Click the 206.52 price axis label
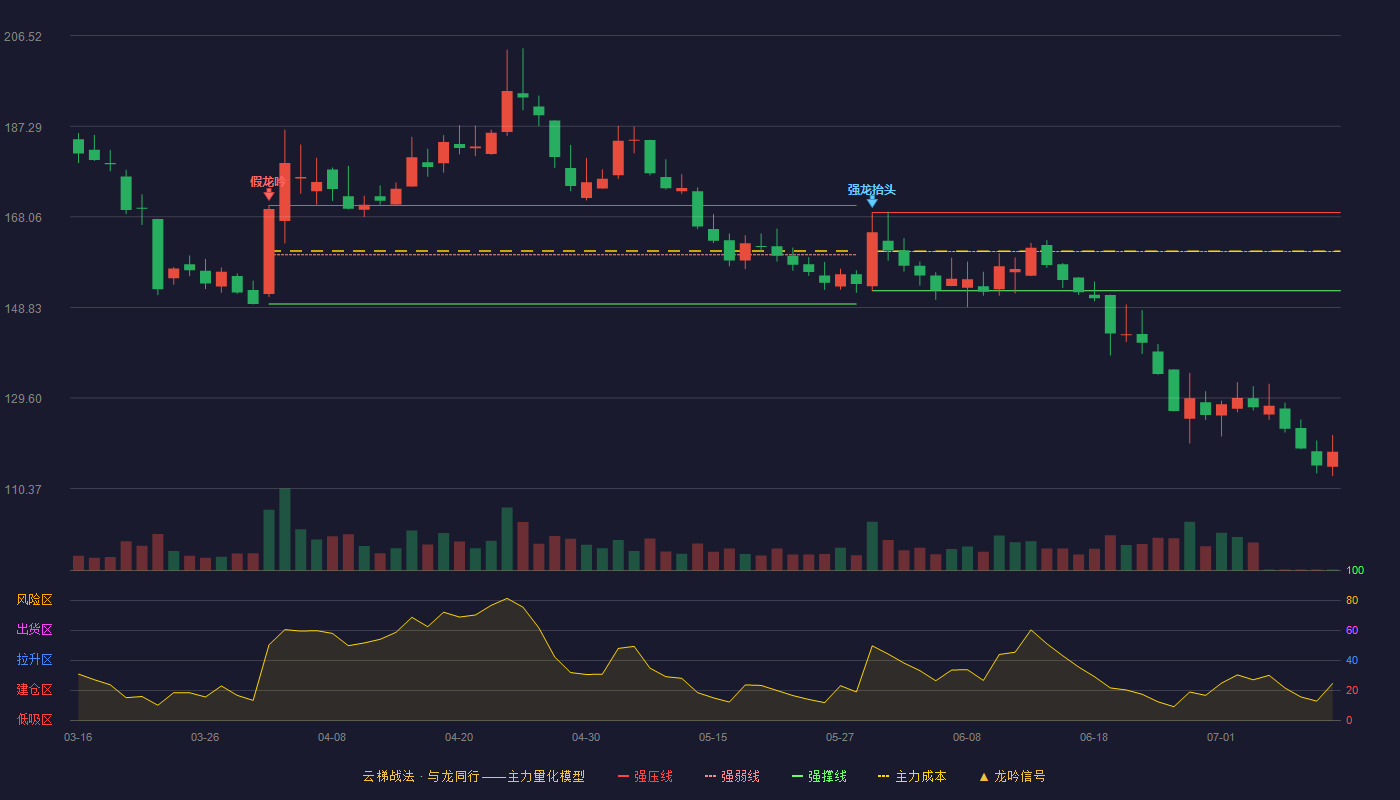This screenshot has width=1400, height=800. (x=23, y=36)
